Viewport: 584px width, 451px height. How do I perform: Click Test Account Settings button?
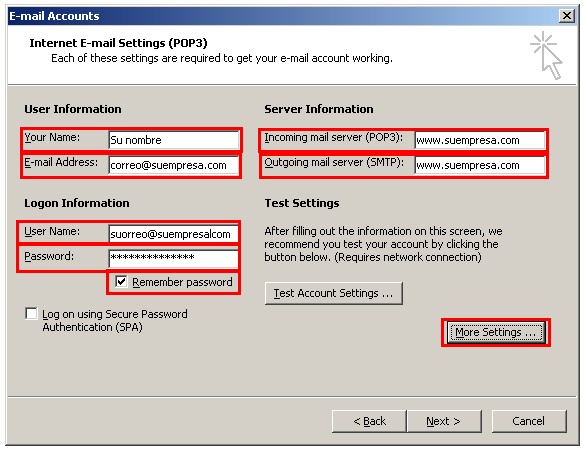pos(334,293)
